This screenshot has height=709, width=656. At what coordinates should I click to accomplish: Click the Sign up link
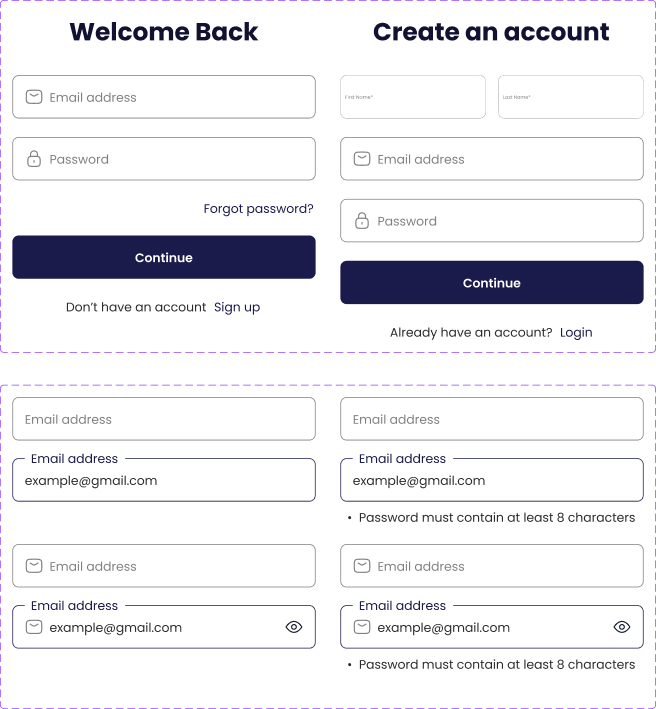[237, 307]
